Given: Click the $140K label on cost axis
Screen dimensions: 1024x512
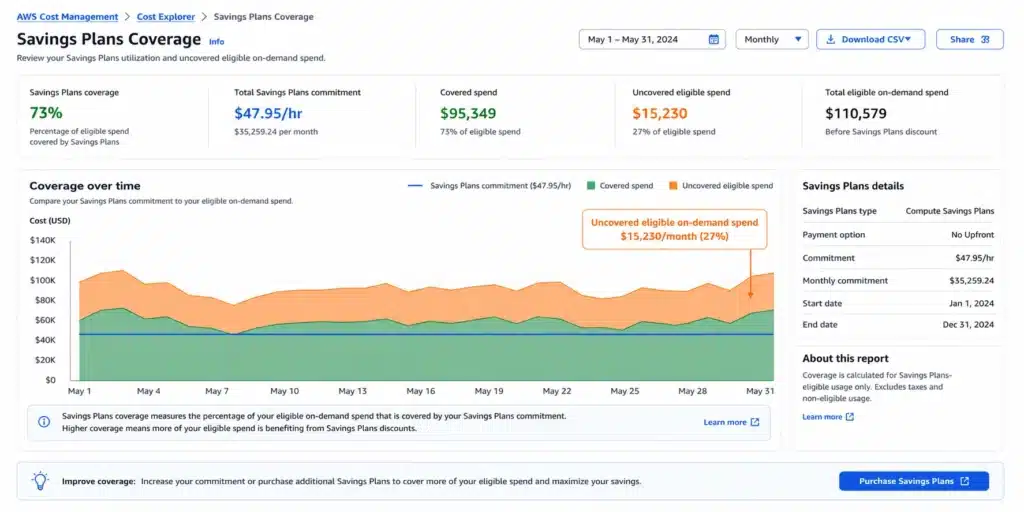Looking at the screenshot, I should click(x=43, y=240).
